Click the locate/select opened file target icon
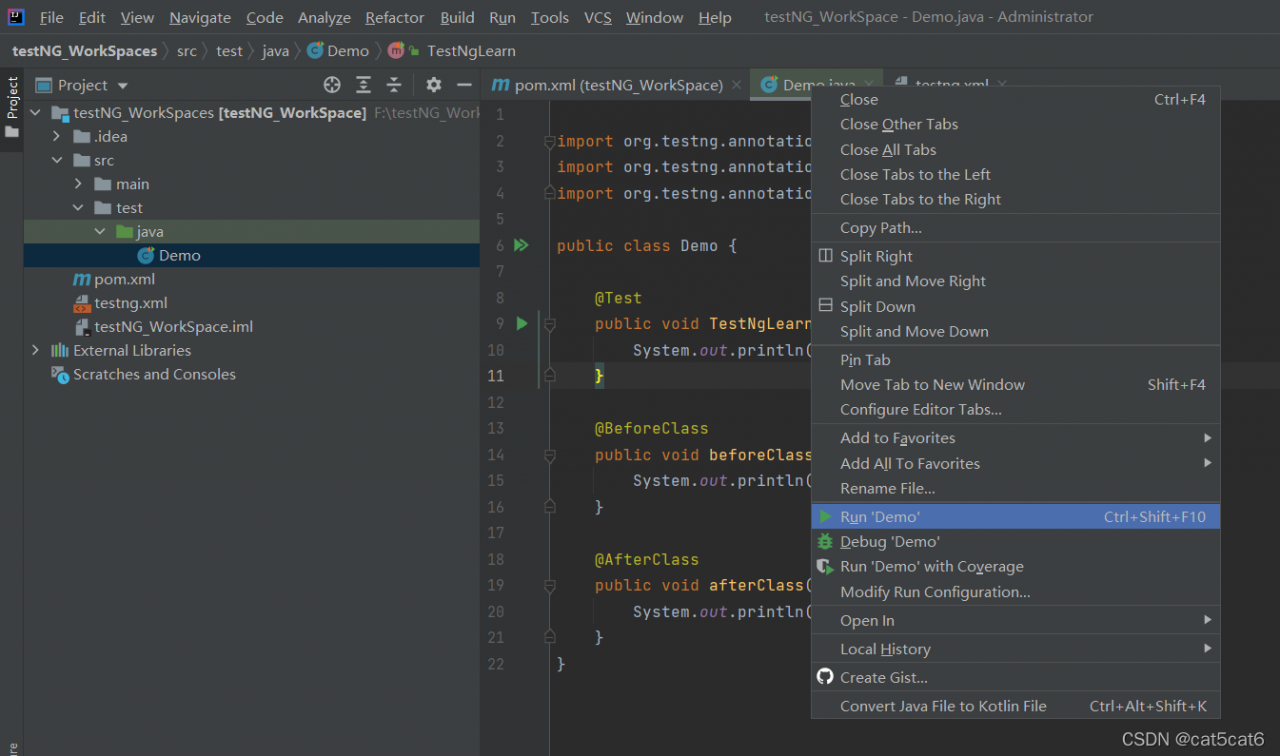This screenshot has width=1280, height=756. pos(332,85)
